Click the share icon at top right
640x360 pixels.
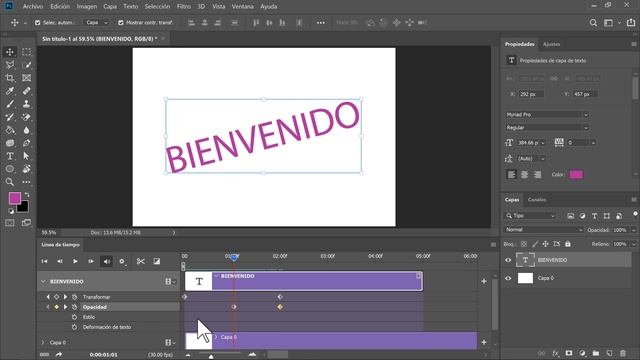tap(631, 23)
